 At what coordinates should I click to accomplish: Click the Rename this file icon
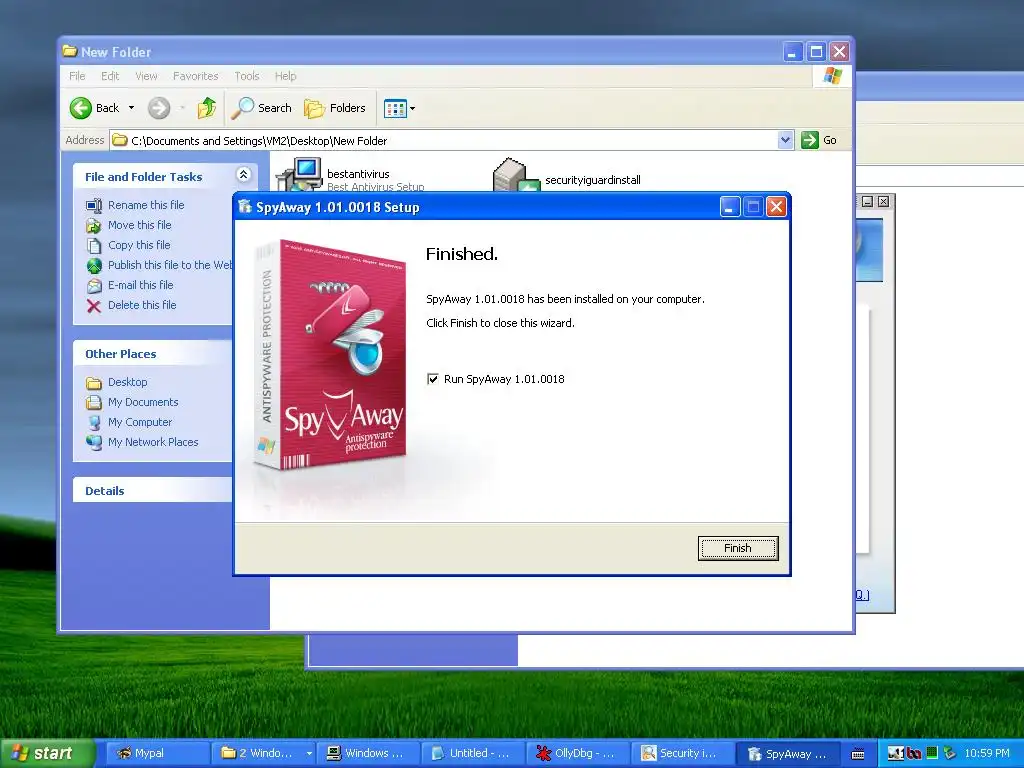94,206
